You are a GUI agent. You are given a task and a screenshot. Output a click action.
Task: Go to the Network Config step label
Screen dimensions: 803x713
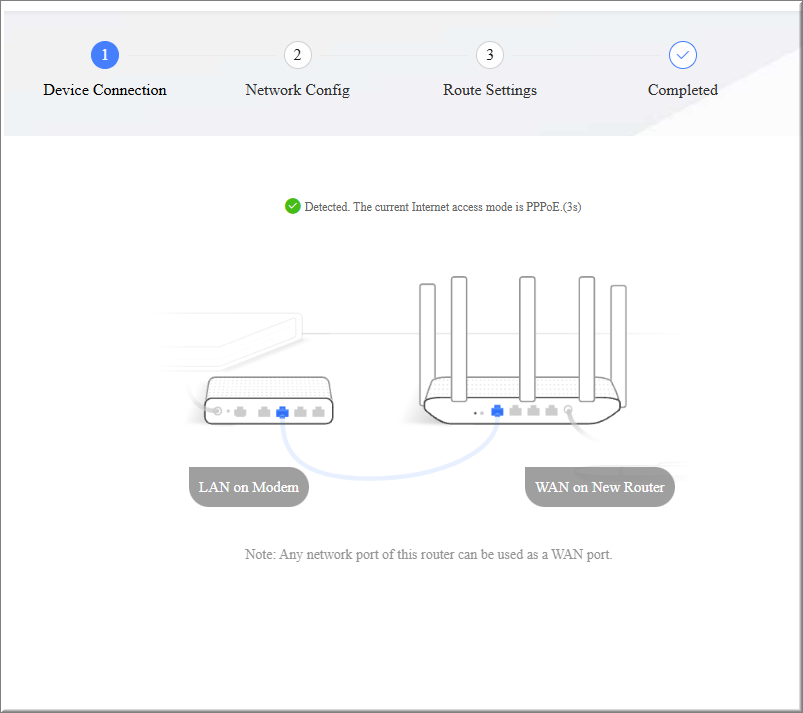[297, 90]
